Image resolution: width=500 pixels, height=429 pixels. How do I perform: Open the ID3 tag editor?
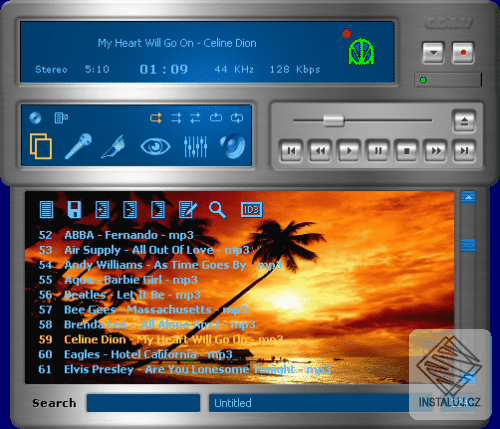point(252,210)
